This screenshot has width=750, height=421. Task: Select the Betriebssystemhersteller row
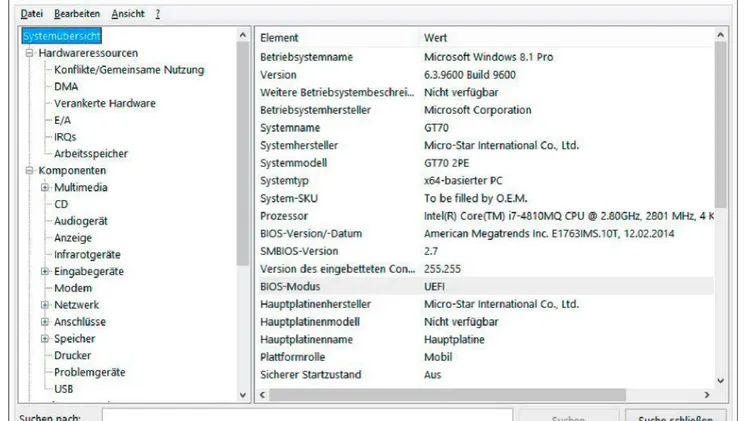click(x=485, y=110)
